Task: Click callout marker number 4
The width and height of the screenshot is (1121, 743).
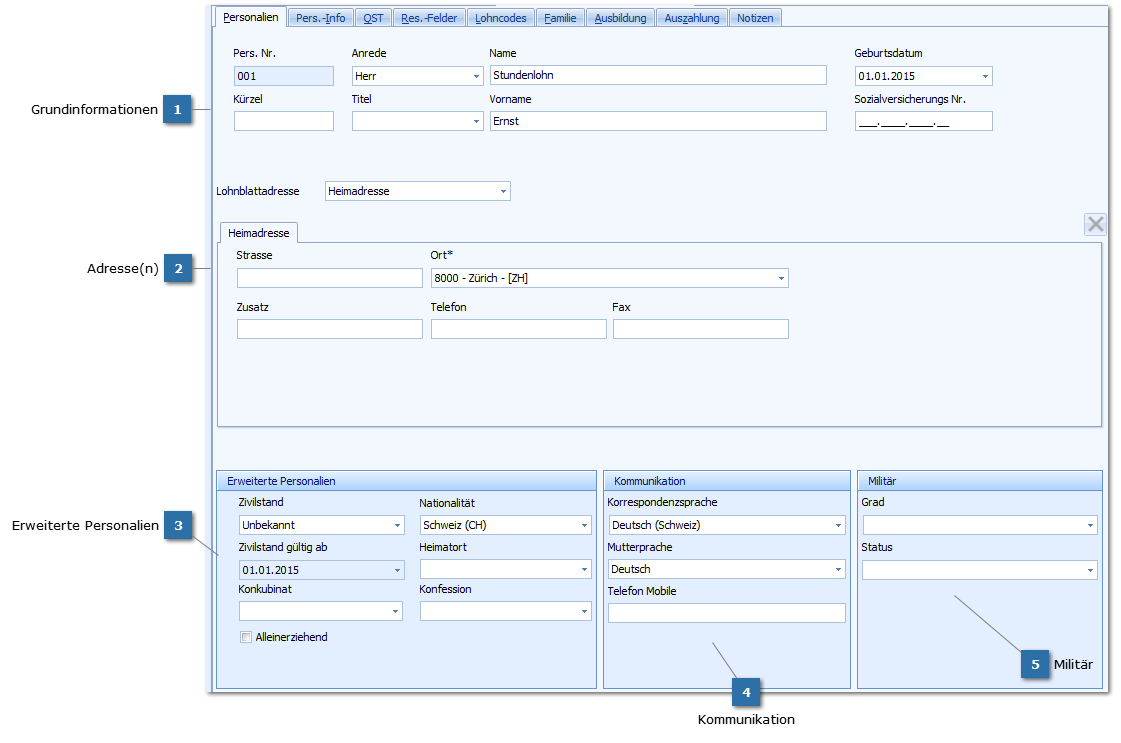Action: [x=745, y=692]
